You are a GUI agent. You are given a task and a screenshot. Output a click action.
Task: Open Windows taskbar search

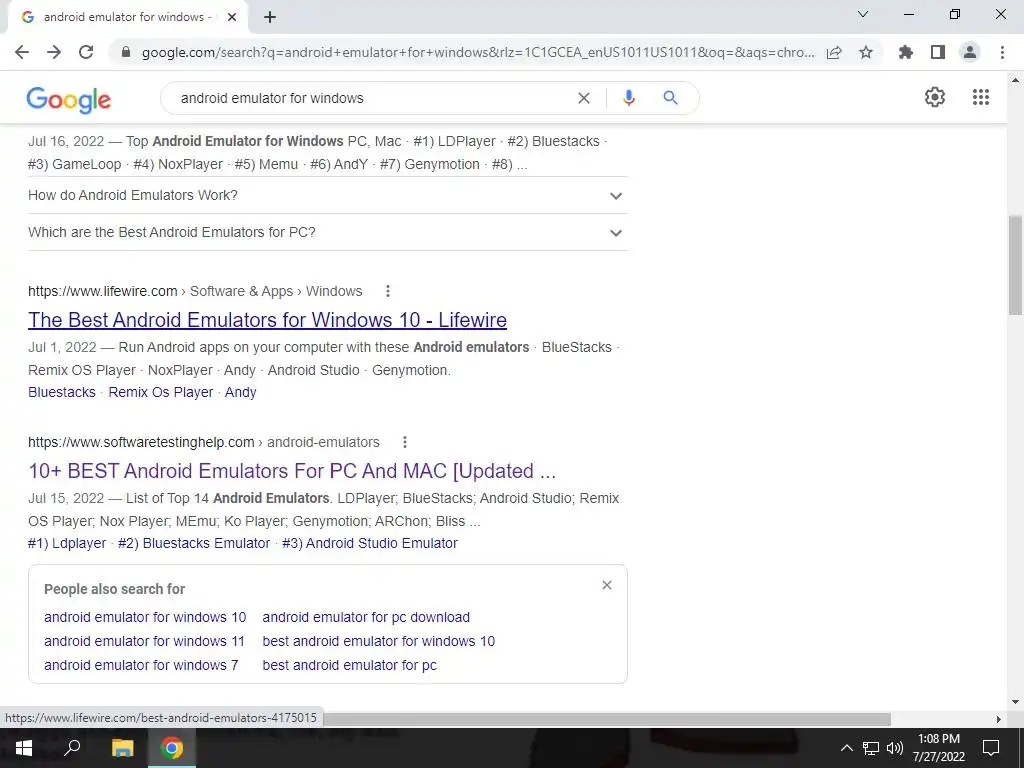coord(72,748)
